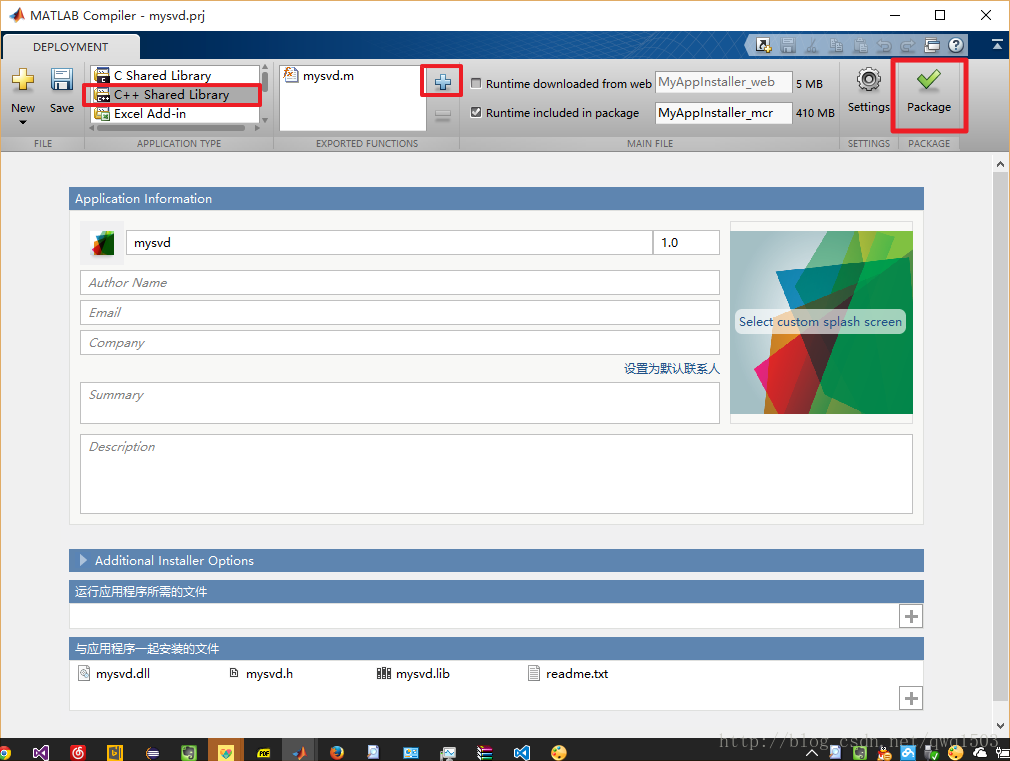Select Excel Add-in application type
Viewport: 1010px width, 761px height.
coord(174,114)
